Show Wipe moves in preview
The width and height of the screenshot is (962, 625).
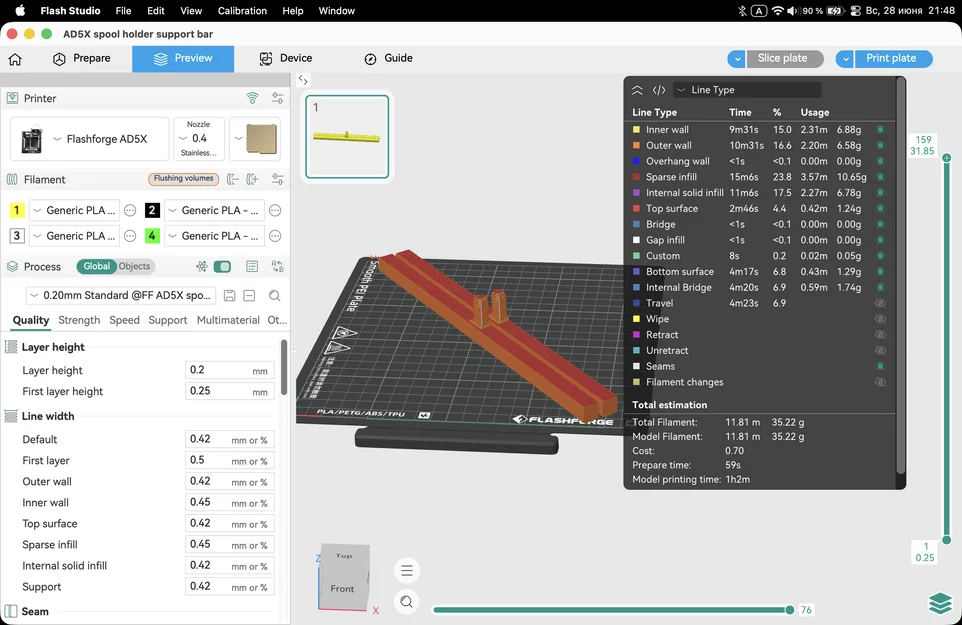pos(880,319)
